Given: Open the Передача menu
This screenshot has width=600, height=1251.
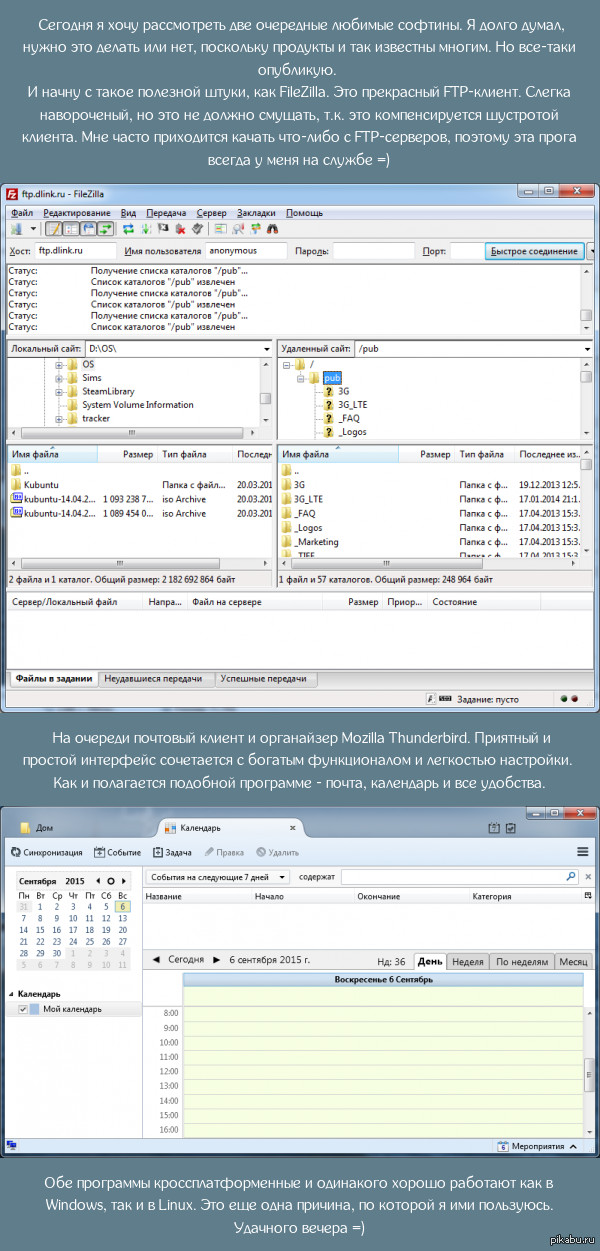Looking at the screenshot, I should coord(166,213).
